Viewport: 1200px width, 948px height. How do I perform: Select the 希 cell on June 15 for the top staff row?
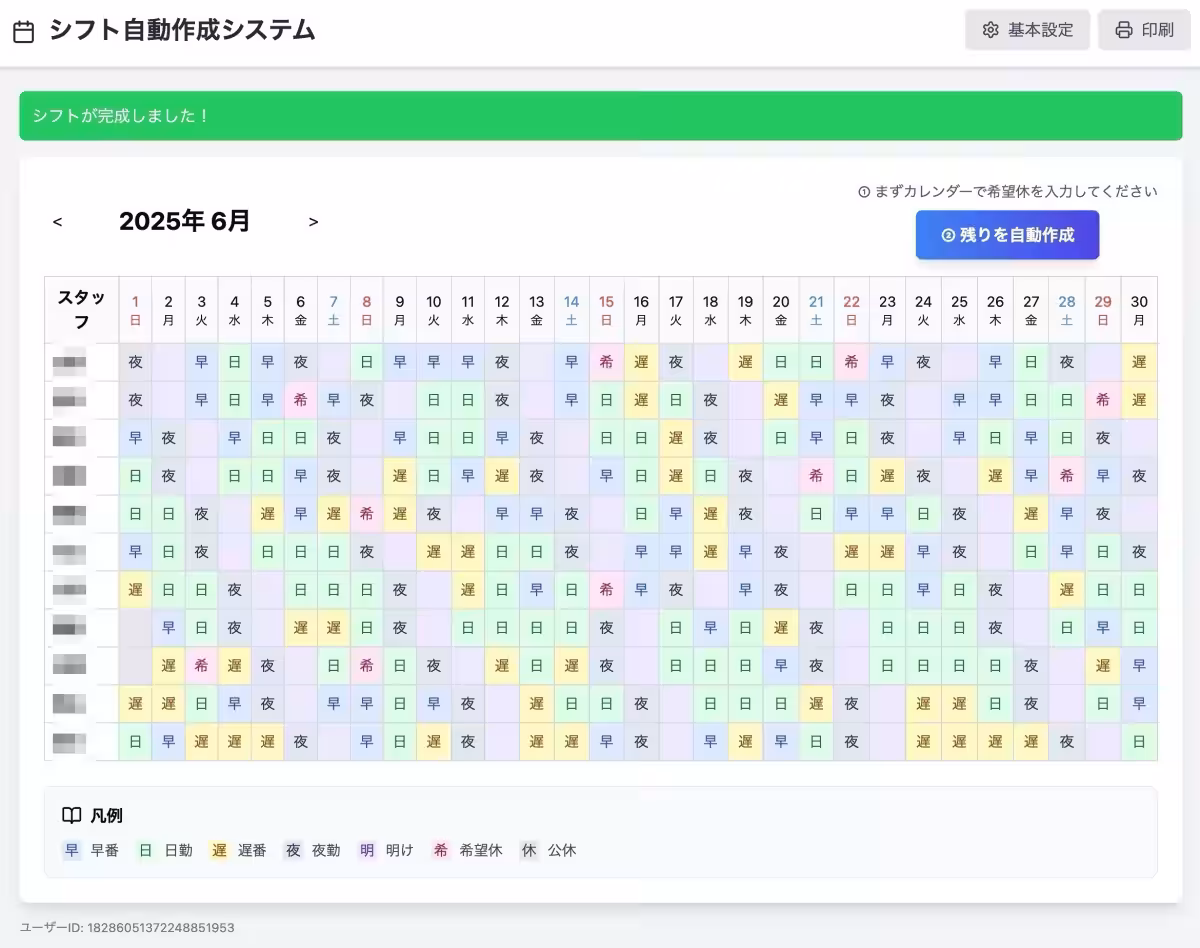[606, 362]
